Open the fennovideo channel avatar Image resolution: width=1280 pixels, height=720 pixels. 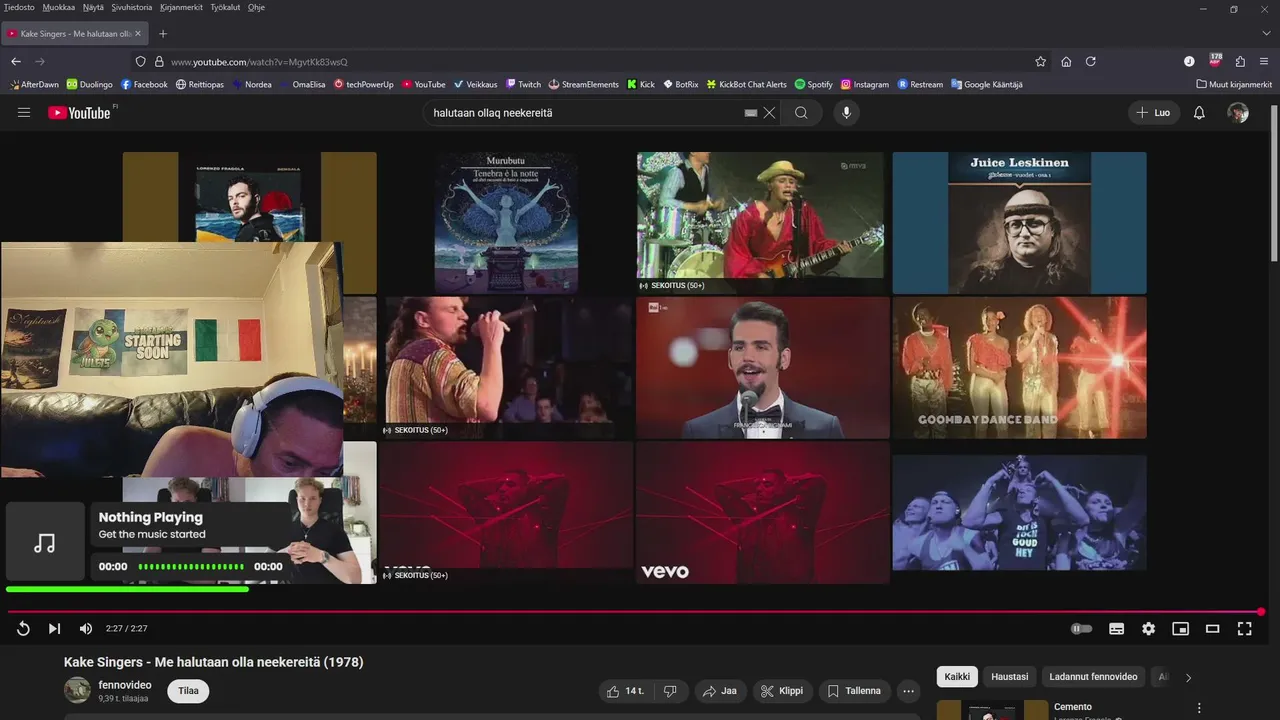(77, 690)
